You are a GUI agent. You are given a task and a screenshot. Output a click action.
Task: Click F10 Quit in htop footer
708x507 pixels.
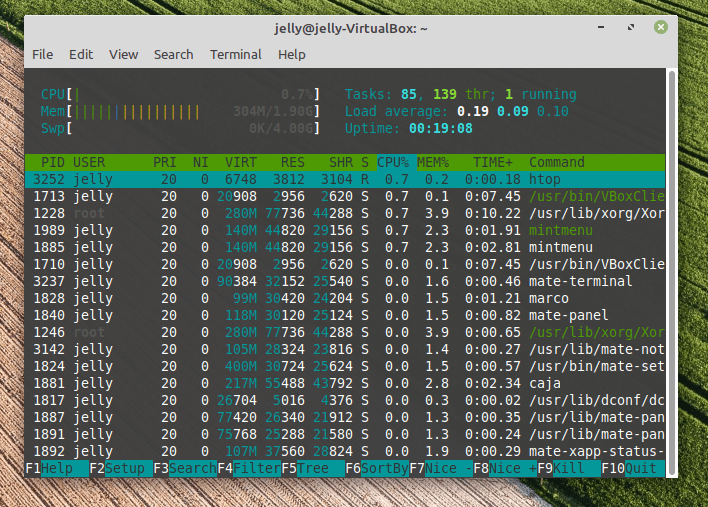(633, 468)
